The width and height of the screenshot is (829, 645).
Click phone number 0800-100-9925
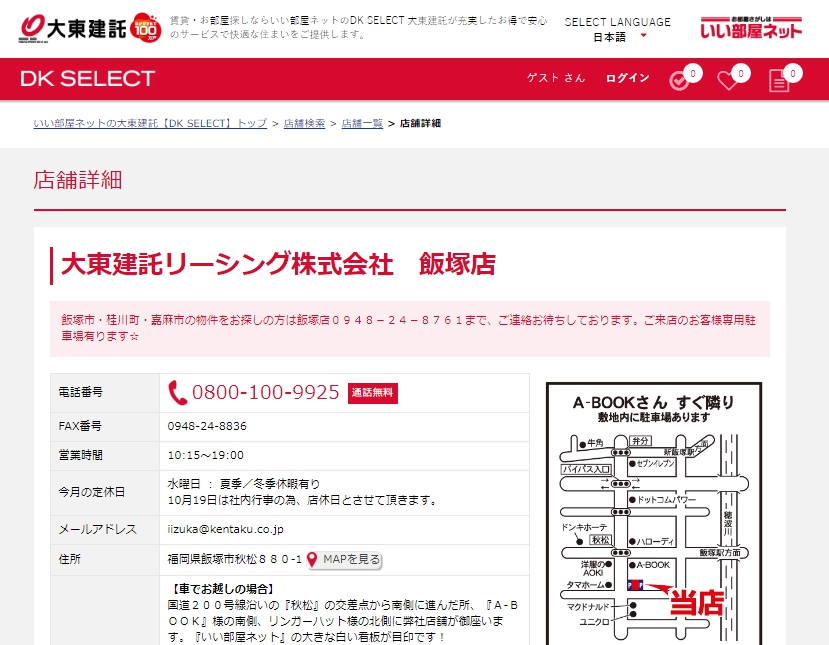tap(265, 392)
